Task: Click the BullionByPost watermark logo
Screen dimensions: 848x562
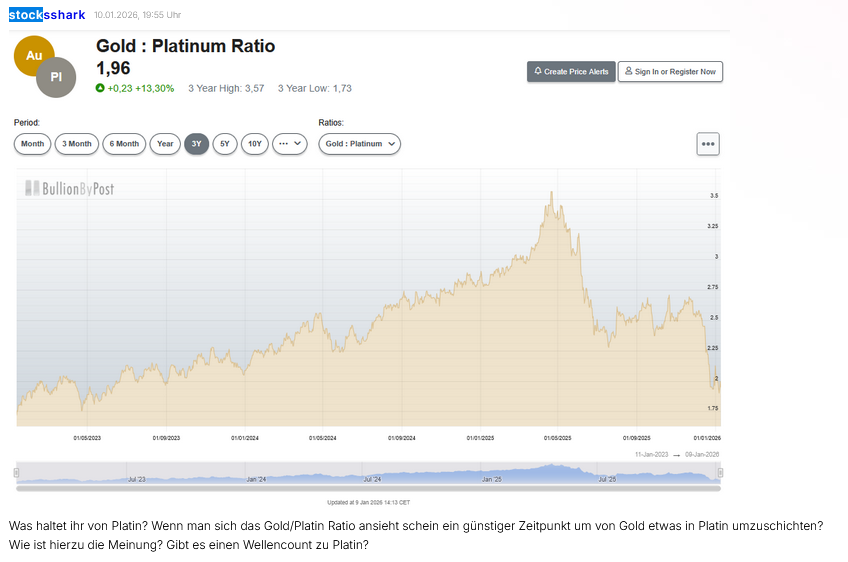Action: [69, 188]
